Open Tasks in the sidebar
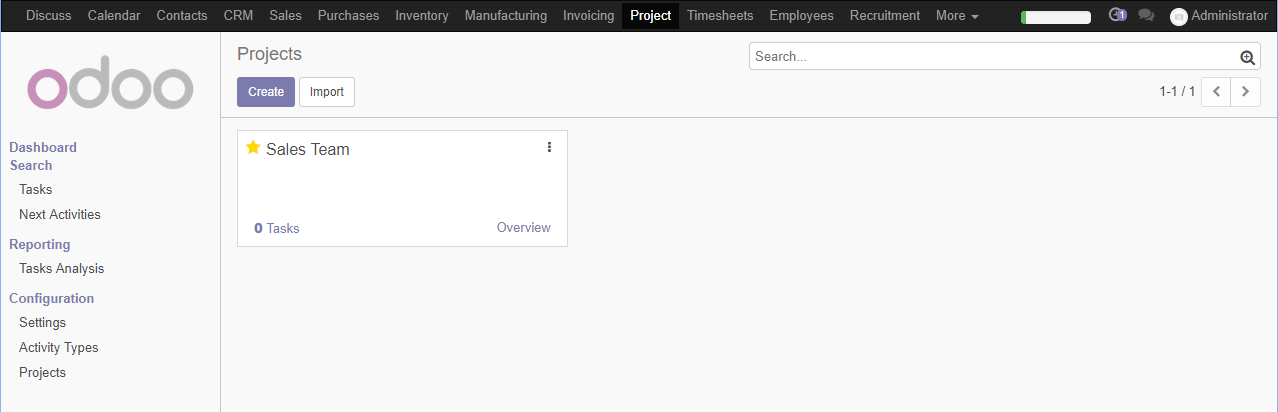Image resolution: width=1278 pixels, height=412 pixels. tap(36, 189)
